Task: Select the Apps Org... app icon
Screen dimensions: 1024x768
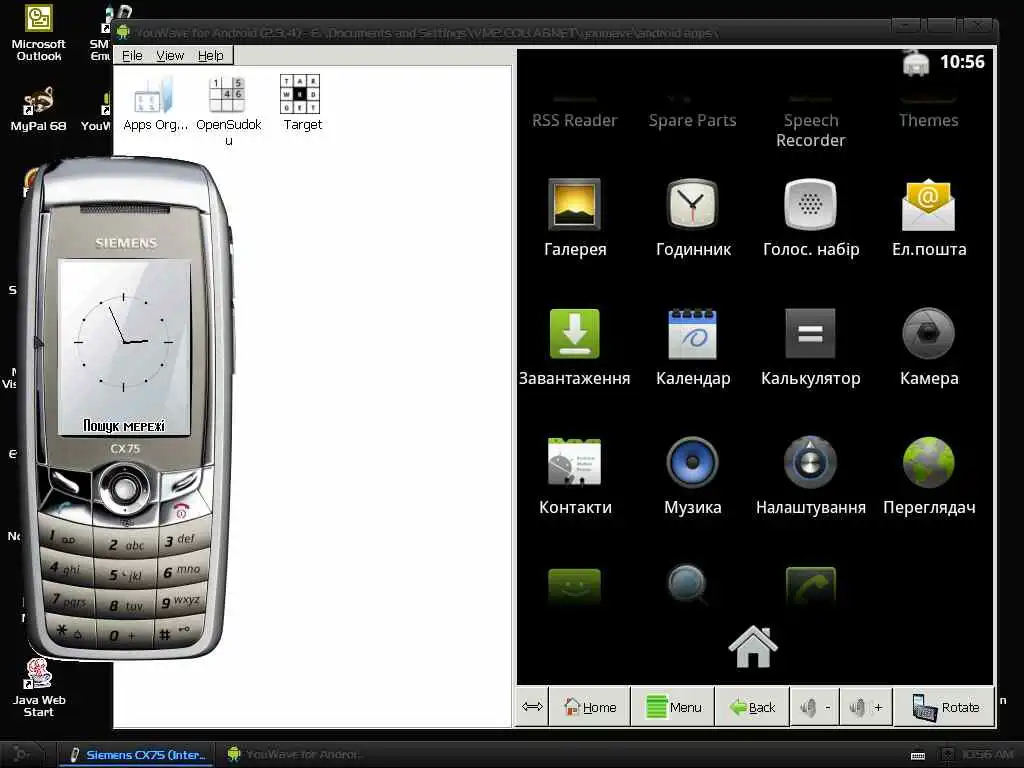Action: click(155, 104)
